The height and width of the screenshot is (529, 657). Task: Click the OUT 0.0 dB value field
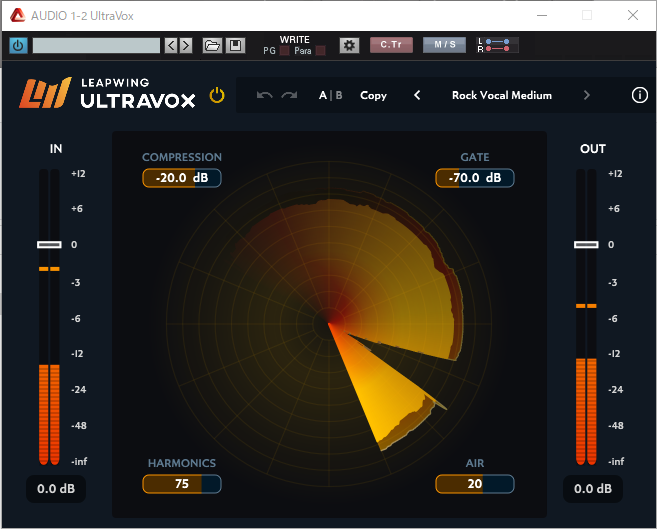click(x=592, y=489)
